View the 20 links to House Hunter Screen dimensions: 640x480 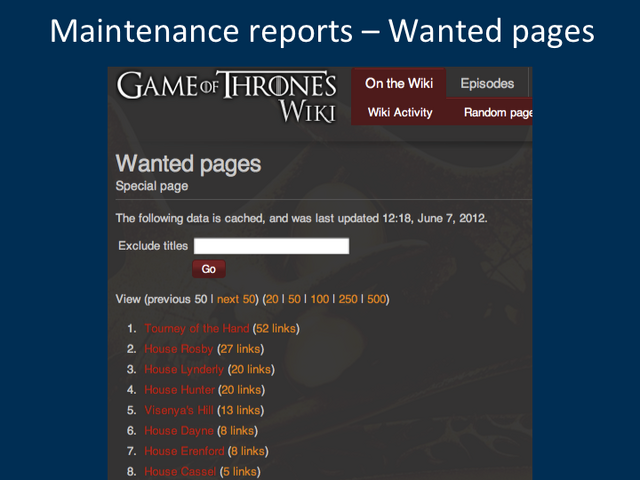(241, 390)
